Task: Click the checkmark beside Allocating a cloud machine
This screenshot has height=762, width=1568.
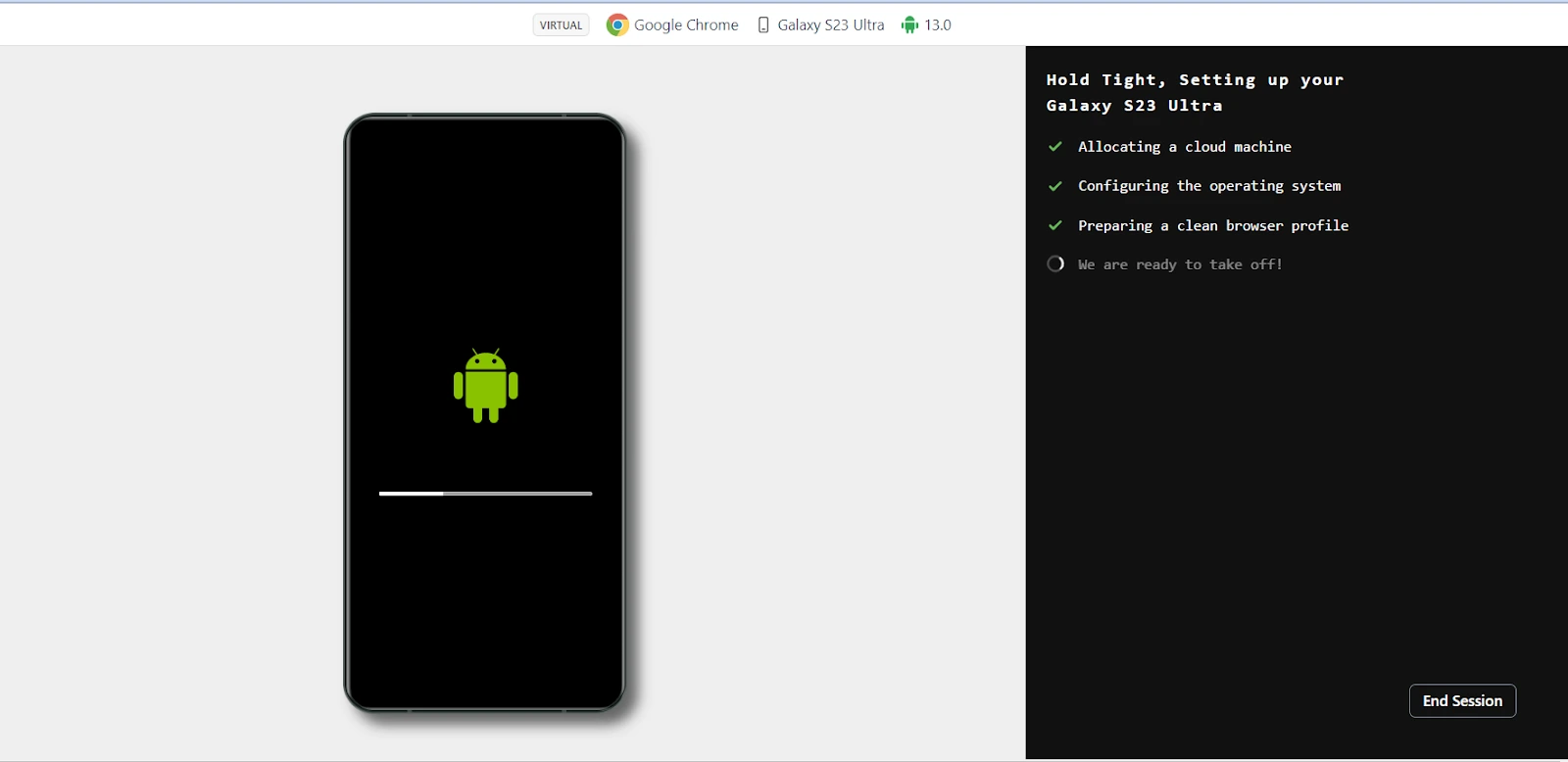Action: [x=1055, y=147]
